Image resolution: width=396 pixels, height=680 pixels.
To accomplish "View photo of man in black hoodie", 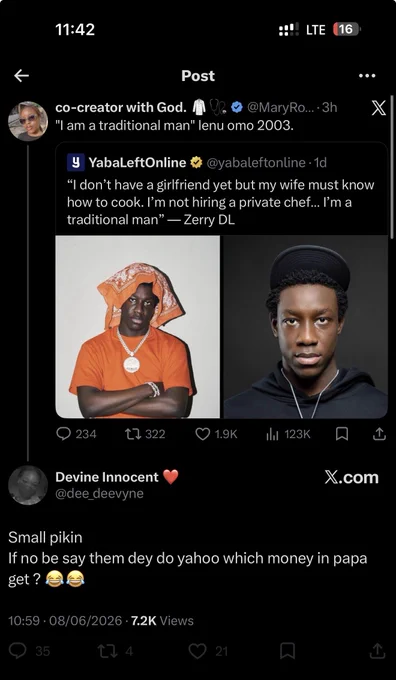I will point(306,327).
